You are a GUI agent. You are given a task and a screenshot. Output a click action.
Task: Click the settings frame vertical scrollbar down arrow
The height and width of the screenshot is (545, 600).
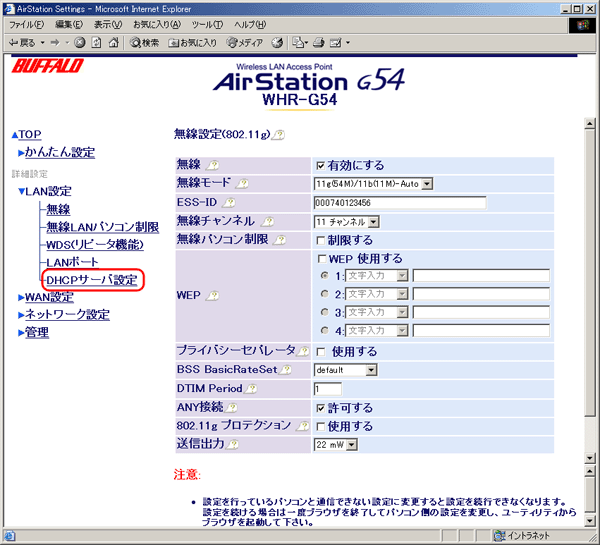point(590,458)
